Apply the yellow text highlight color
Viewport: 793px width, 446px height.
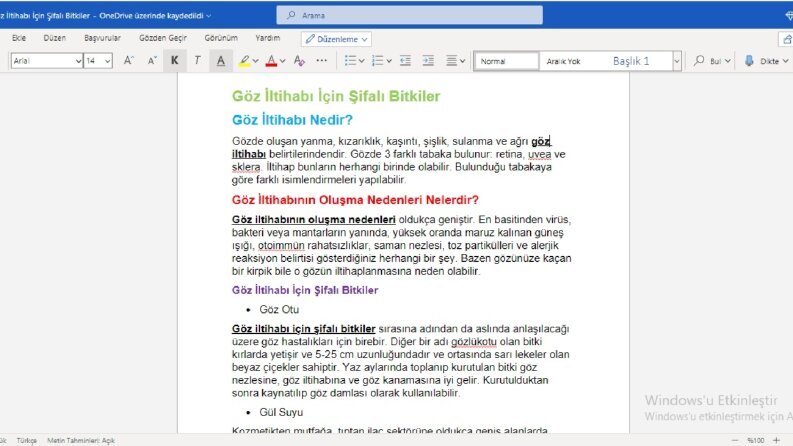point(244,61)
